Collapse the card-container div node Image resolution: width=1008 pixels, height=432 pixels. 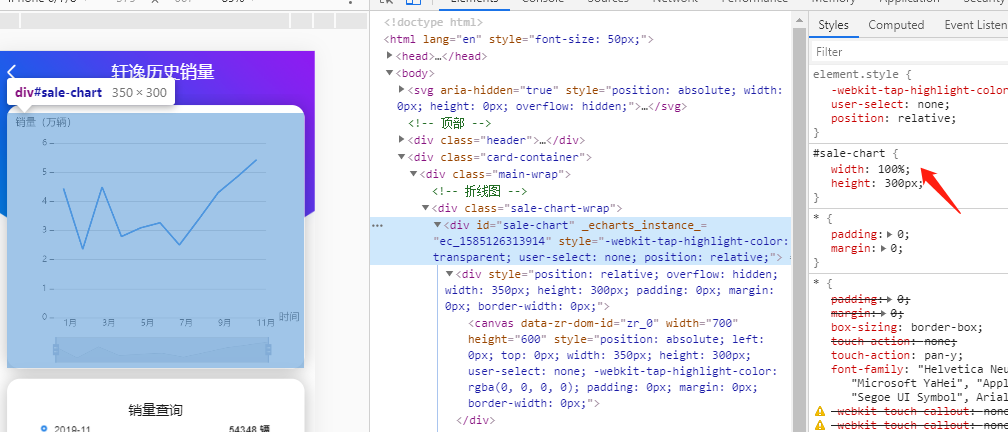click(x=402, y=156)
